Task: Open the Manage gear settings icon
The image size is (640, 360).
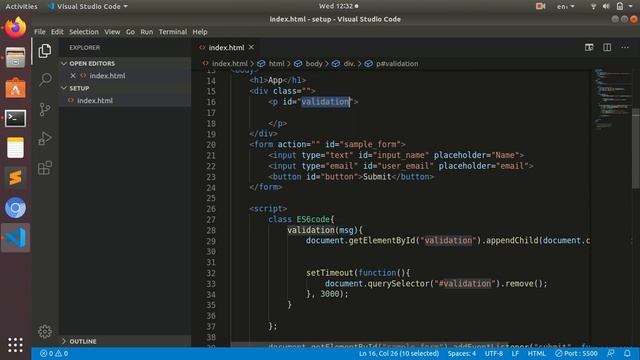Action: (x=45, y=331)
